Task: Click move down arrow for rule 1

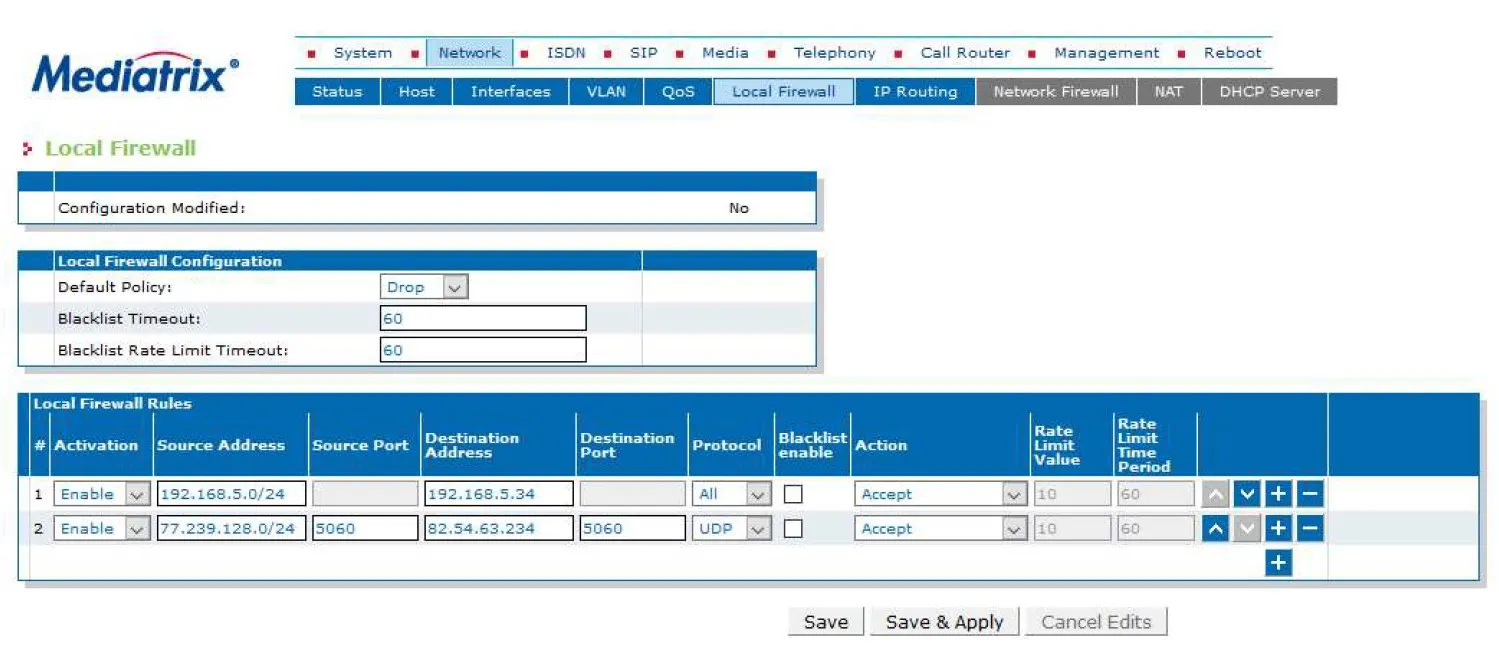Action: (x=1246, y=494)
